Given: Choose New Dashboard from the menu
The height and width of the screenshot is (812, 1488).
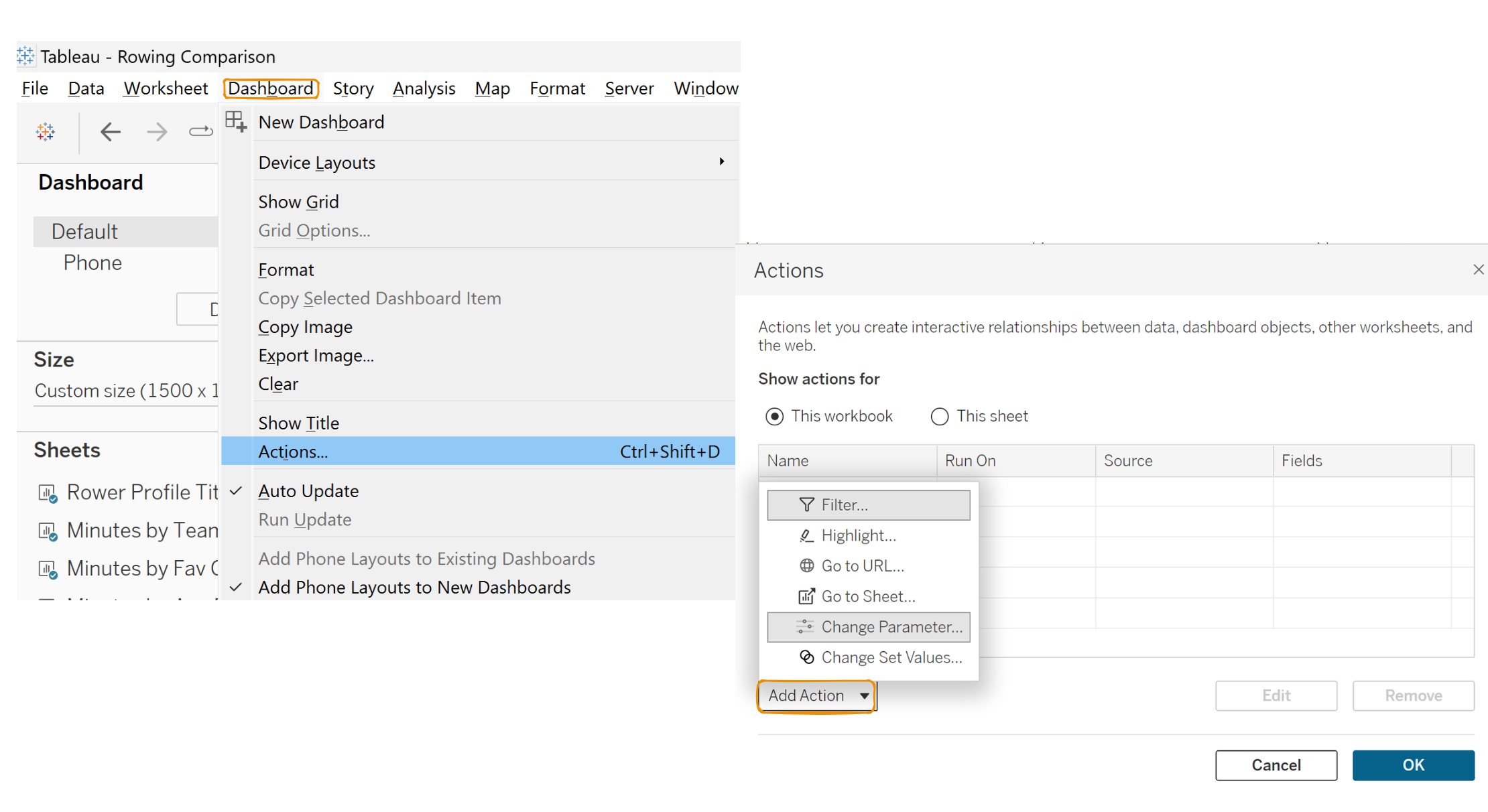Looking at the screenshot, I should tap(478, 123).
